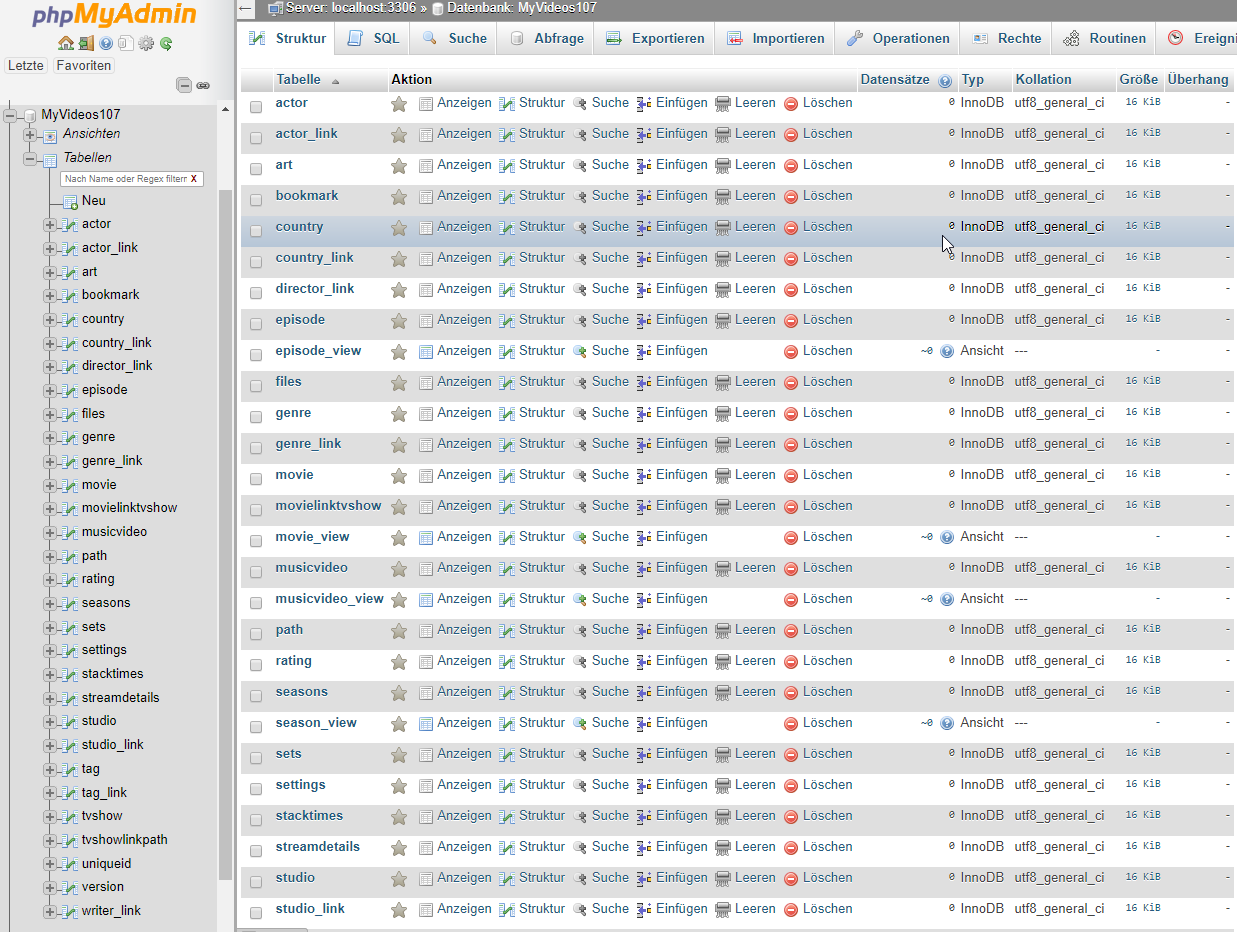Open navigation panel settings gear icon

point(146,43)
